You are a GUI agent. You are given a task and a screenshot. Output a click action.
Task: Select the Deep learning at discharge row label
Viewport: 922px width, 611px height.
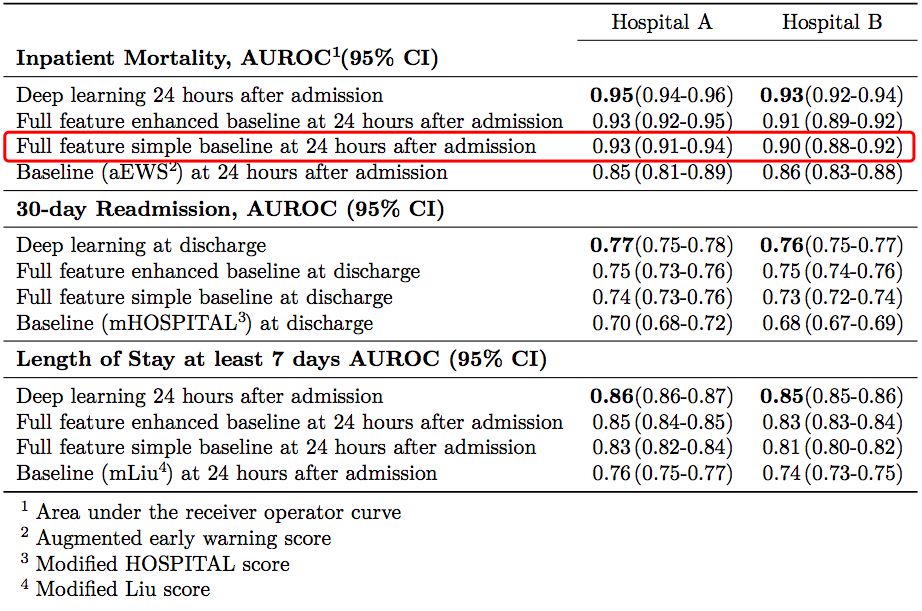pyautogui.click(x=142, y=246)
